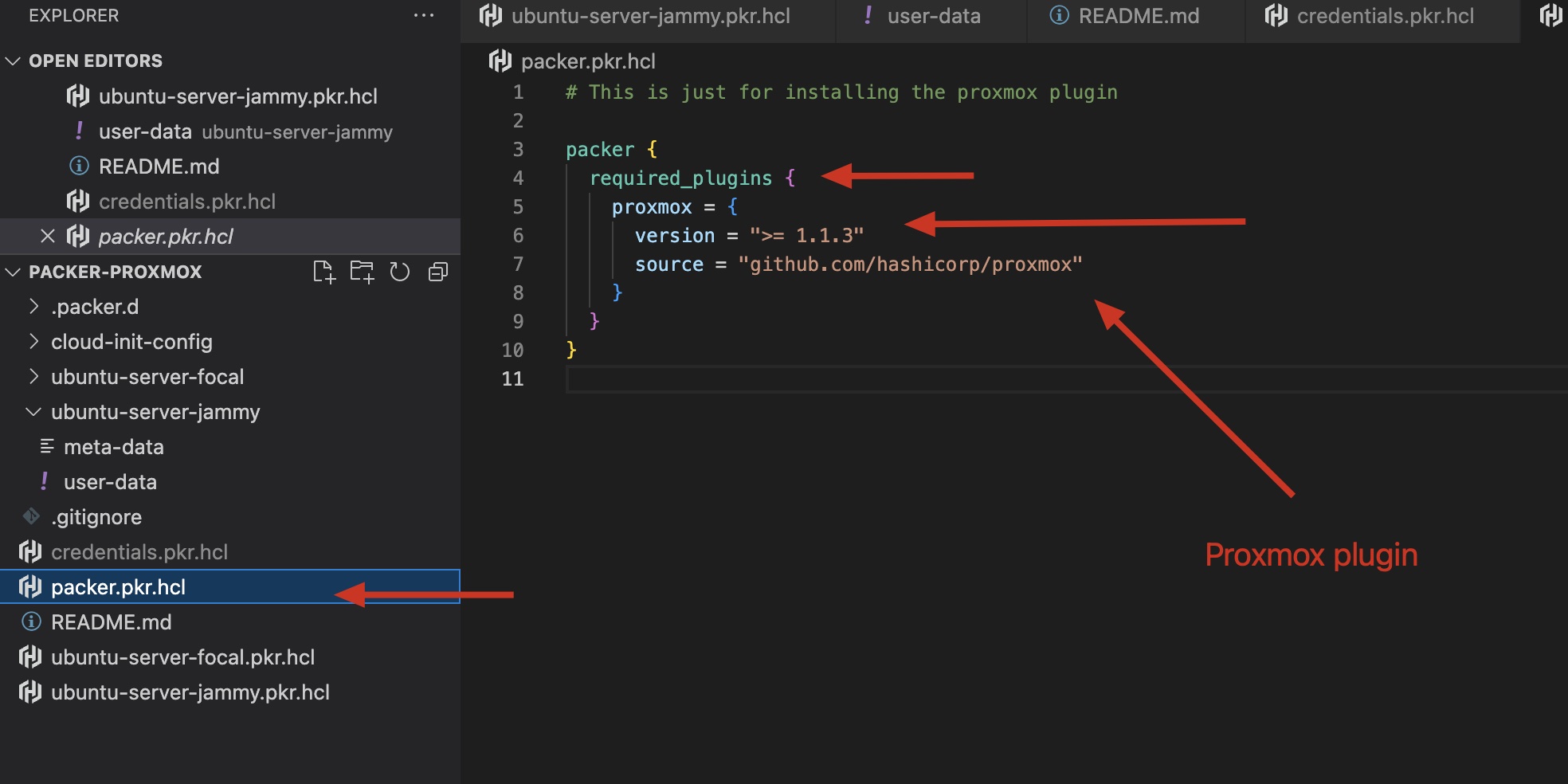Open credentials.pkr.hcl in file tree
Viewport: 1568px width, 784px height.
pyautogui.click(x=230, y=552)
